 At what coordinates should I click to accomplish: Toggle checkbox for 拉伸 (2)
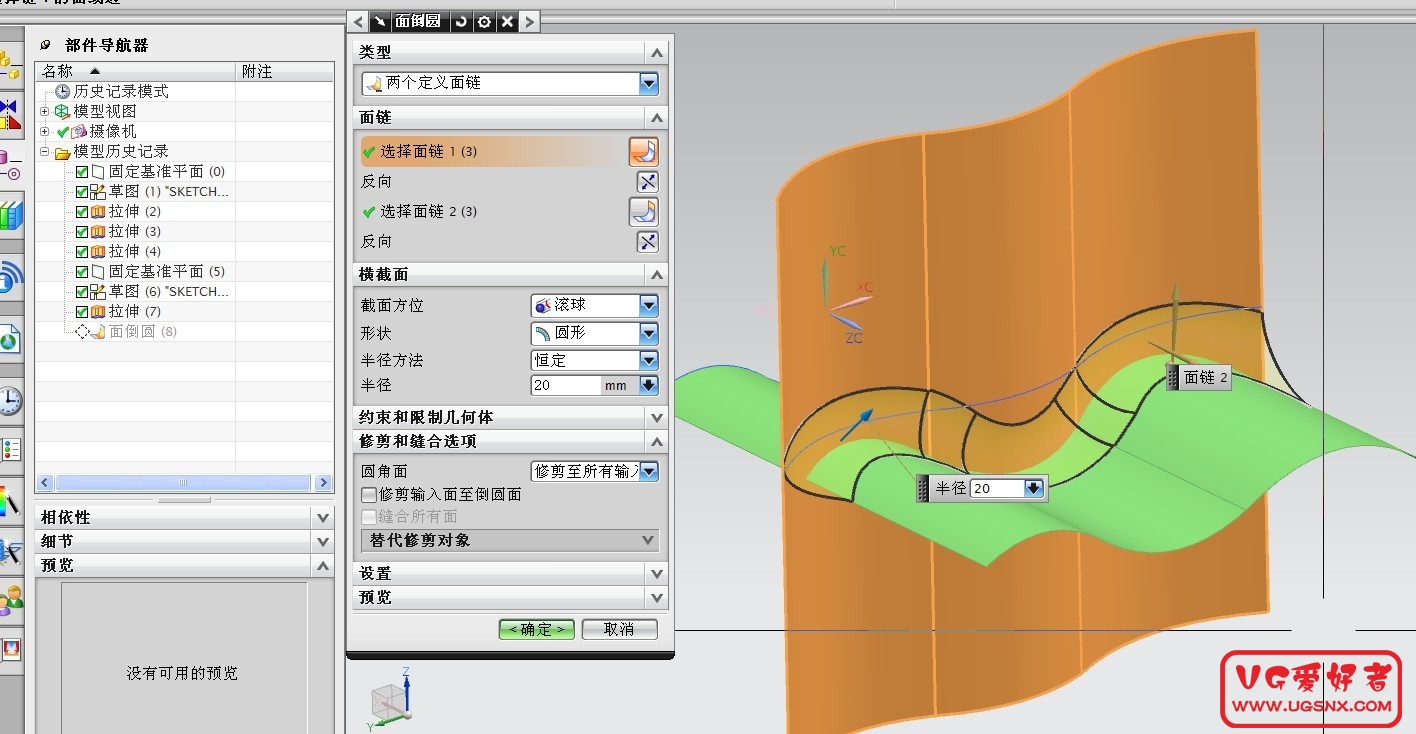pyautogui.click(x=82, y=212)
